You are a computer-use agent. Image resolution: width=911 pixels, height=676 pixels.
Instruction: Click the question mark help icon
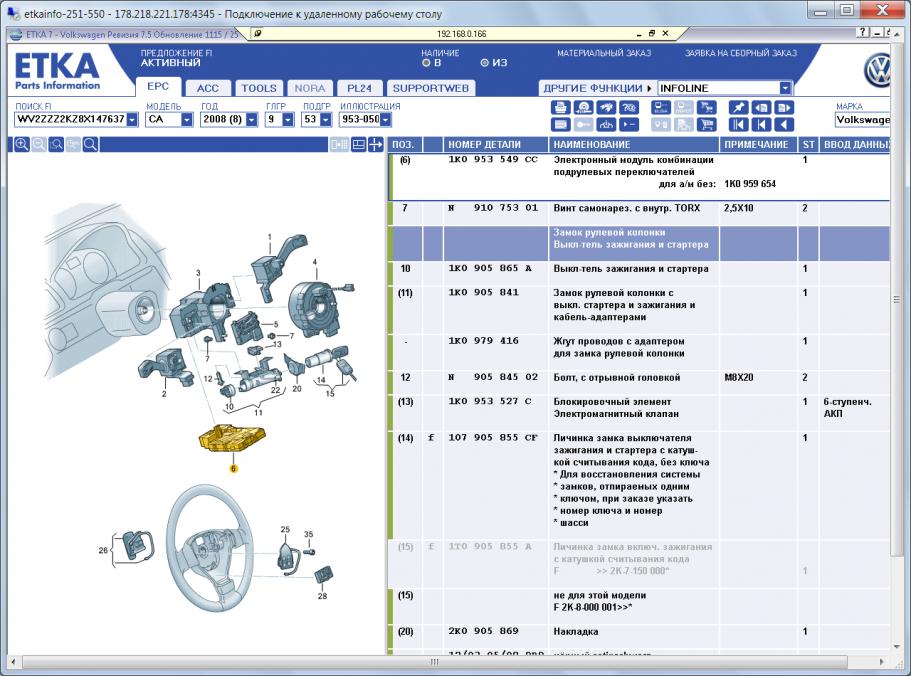[x=629, y=107]
